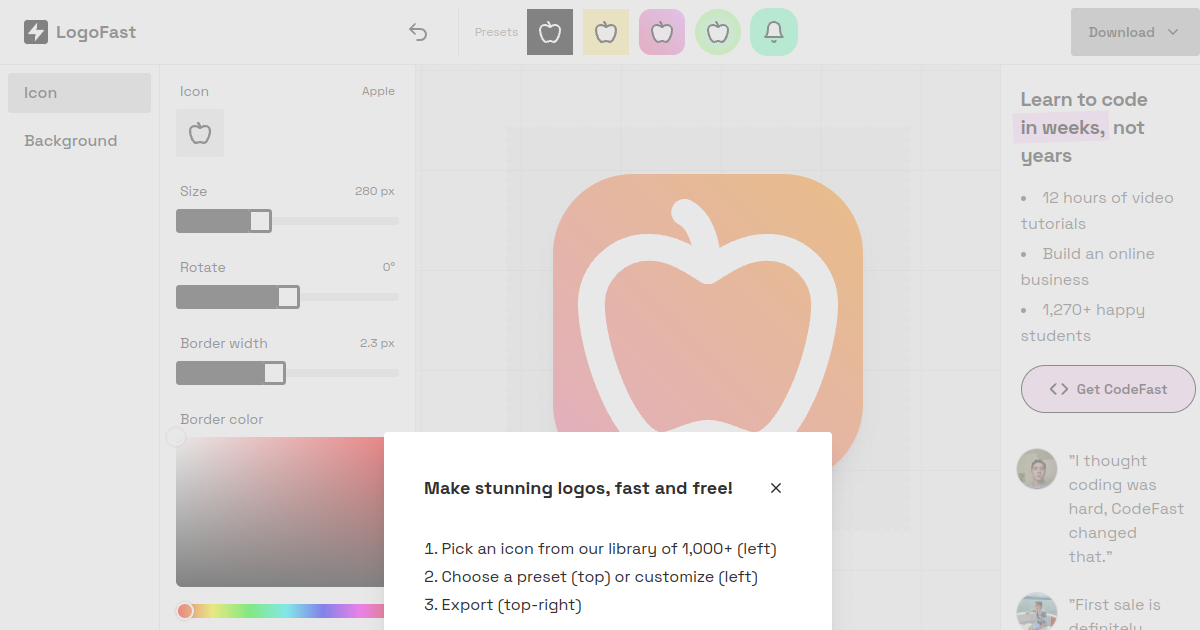Click the 'Build an online business' bullet
Screen dimensions: 1200x630
click(x=1088, y=267)
